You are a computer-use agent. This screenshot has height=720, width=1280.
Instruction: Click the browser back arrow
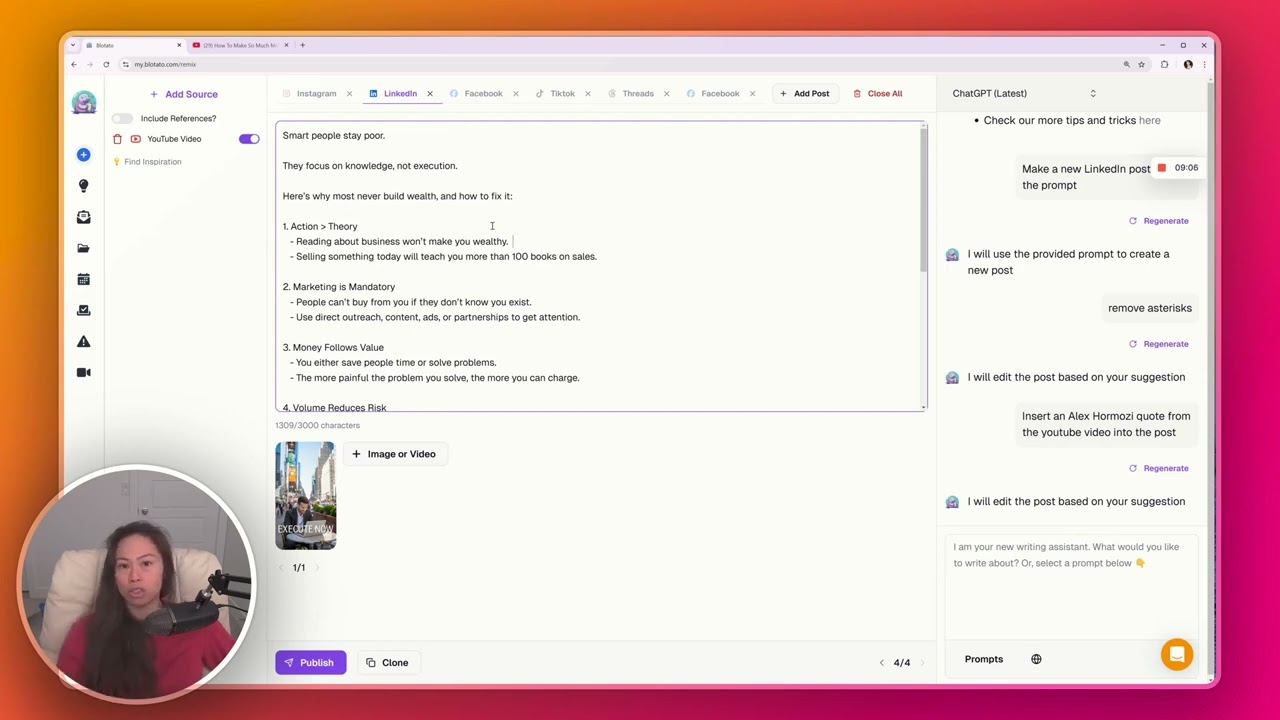[x=74, y=64]
